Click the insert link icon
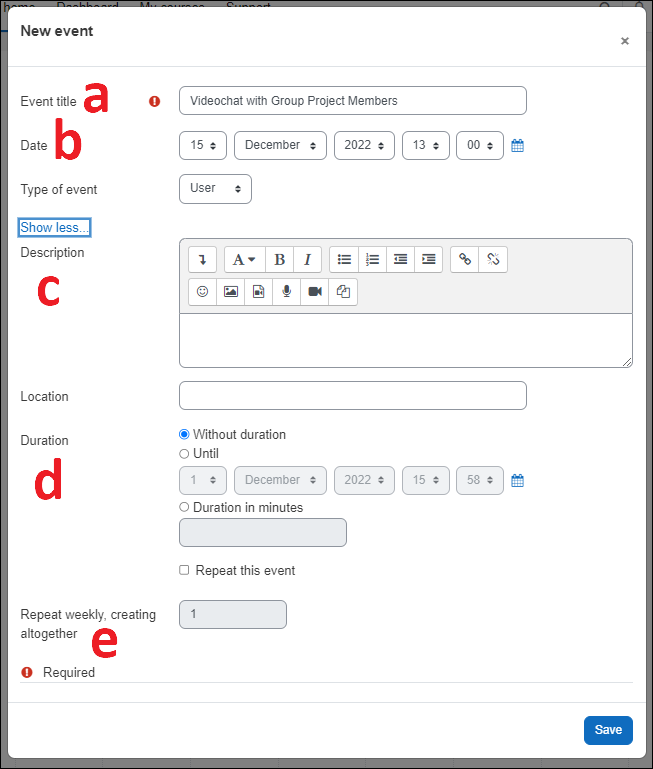This screenshot has width=653, height=769. [x=465, y=260]
